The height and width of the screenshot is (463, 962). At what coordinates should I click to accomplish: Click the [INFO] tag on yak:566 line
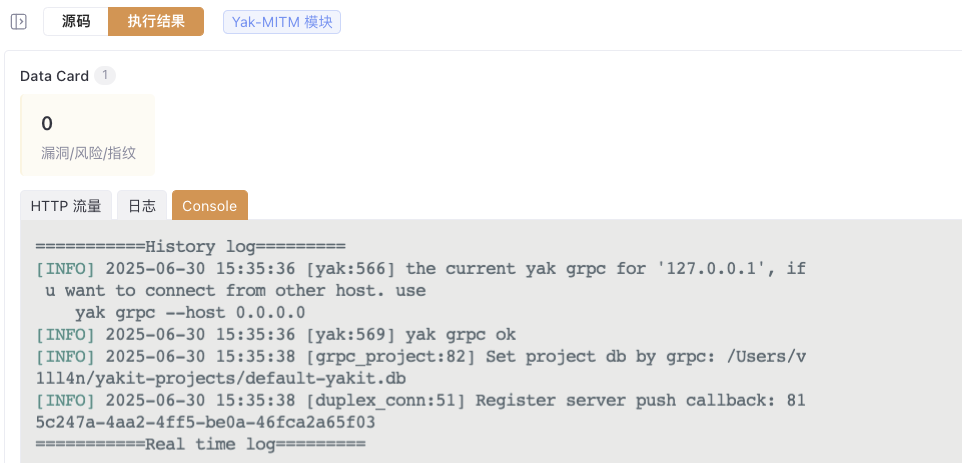click(66, 269)
